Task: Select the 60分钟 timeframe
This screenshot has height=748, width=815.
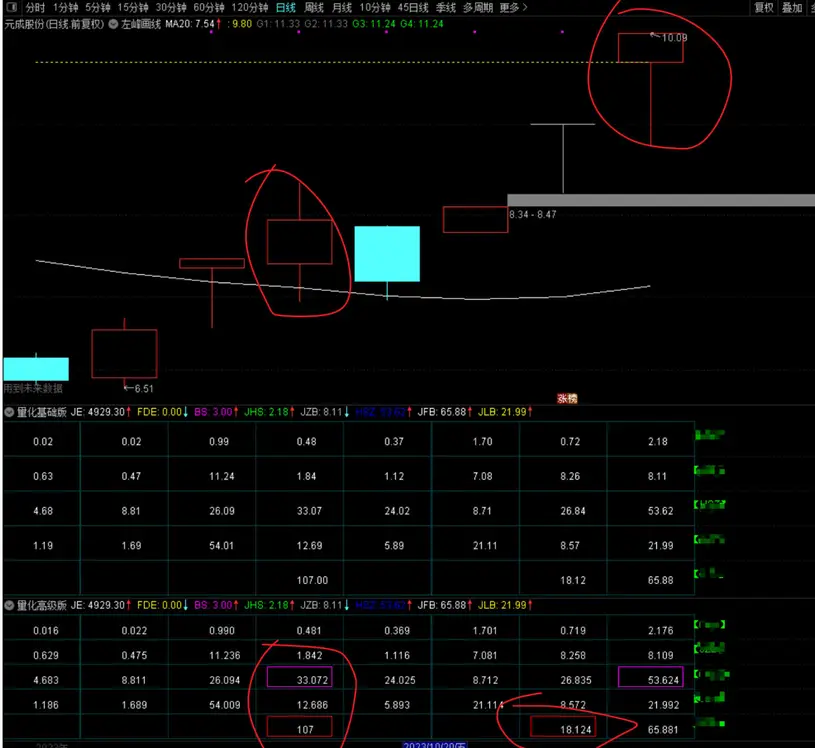Action: tap(209, 7)
